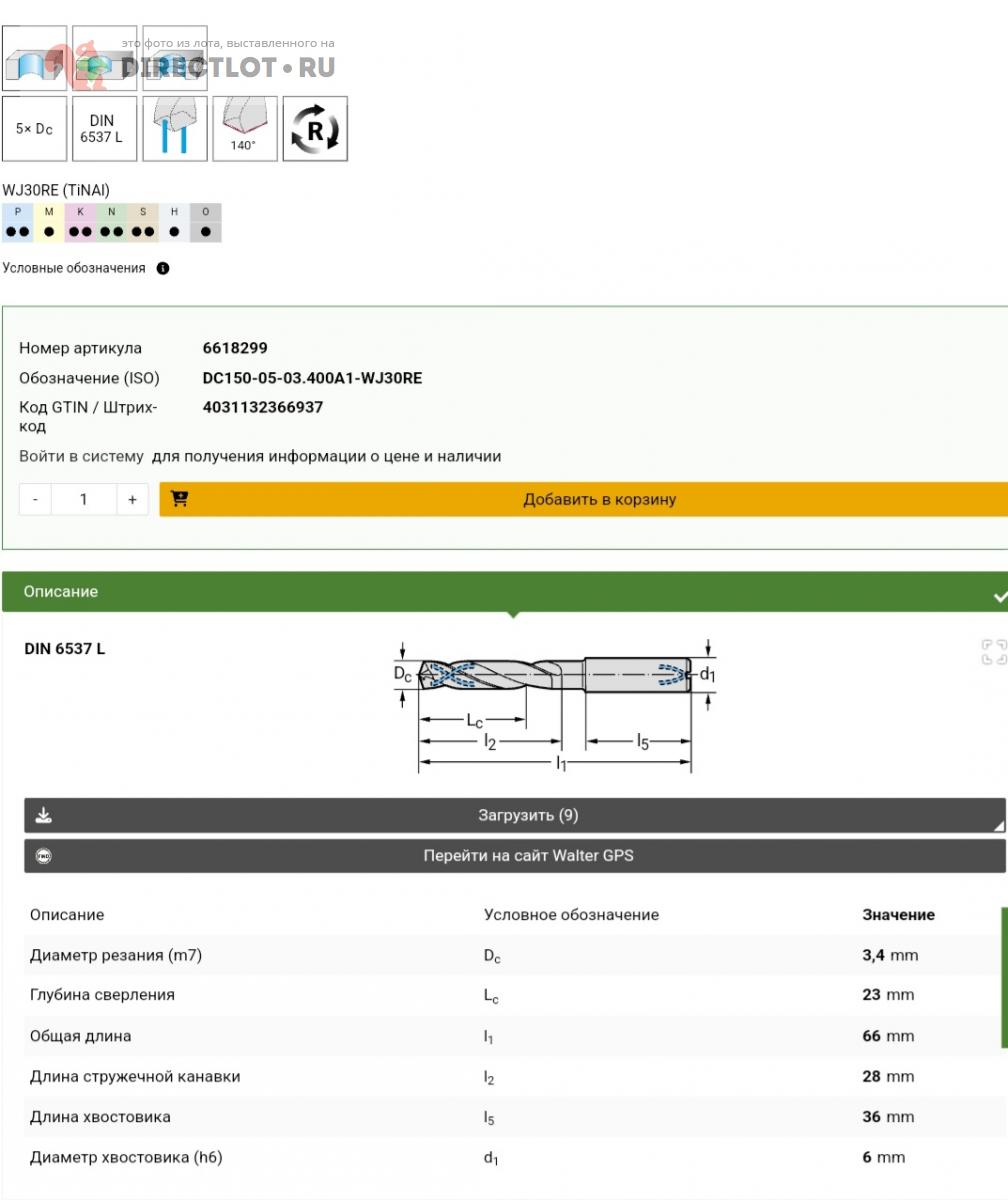
Task: Click the 5×Dc drilling depth icon
Action: point(34,129)
